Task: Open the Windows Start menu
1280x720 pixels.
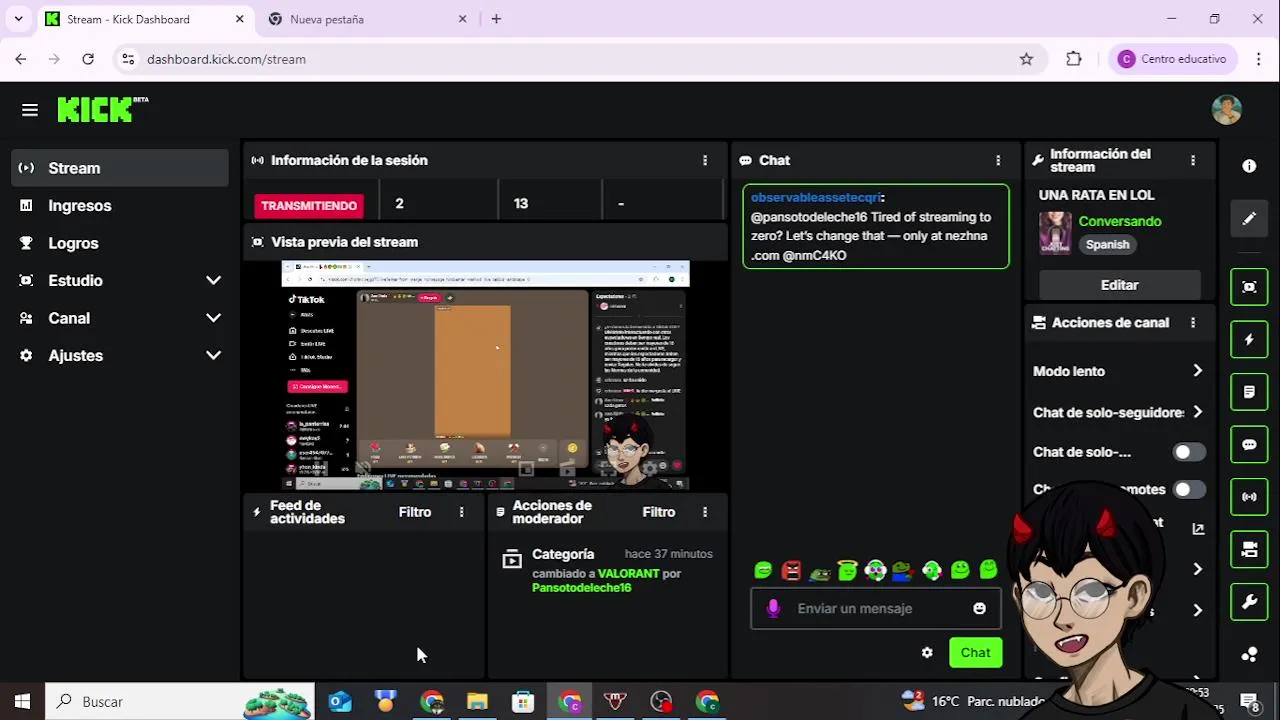Action: point(22,702)
